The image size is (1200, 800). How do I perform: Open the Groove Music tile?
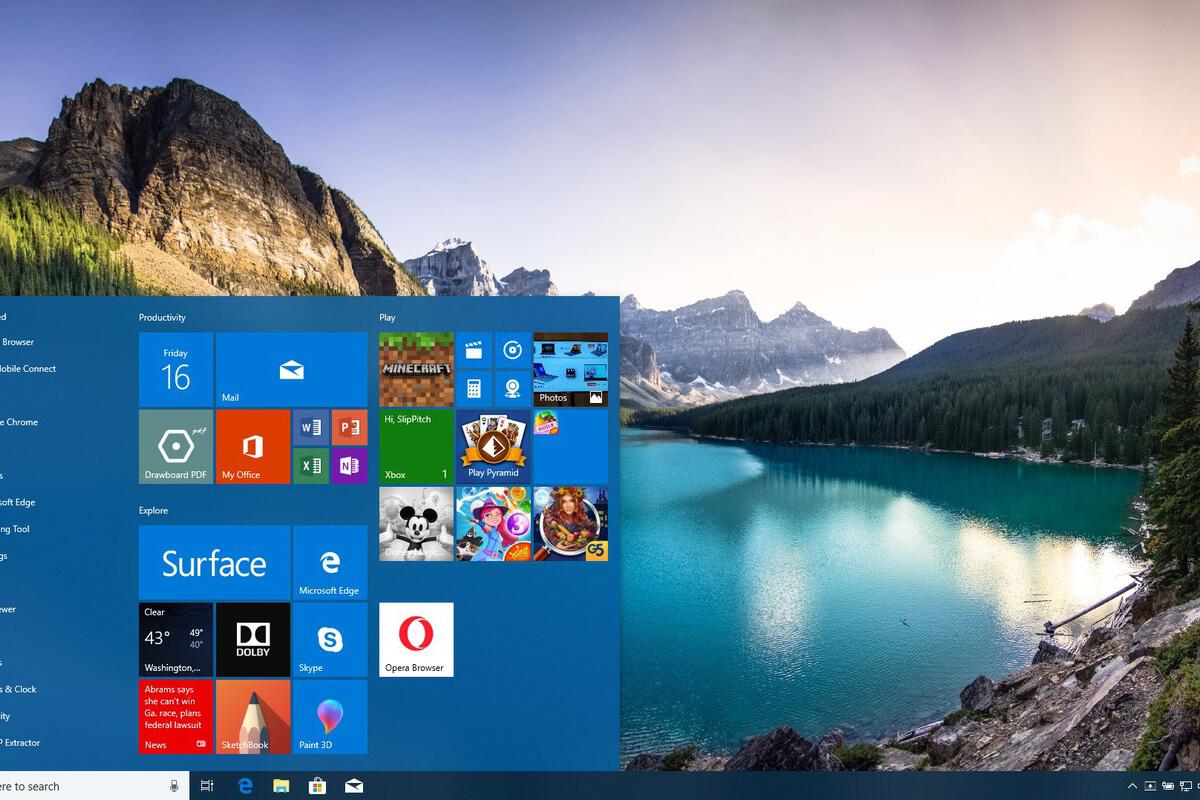513,350
